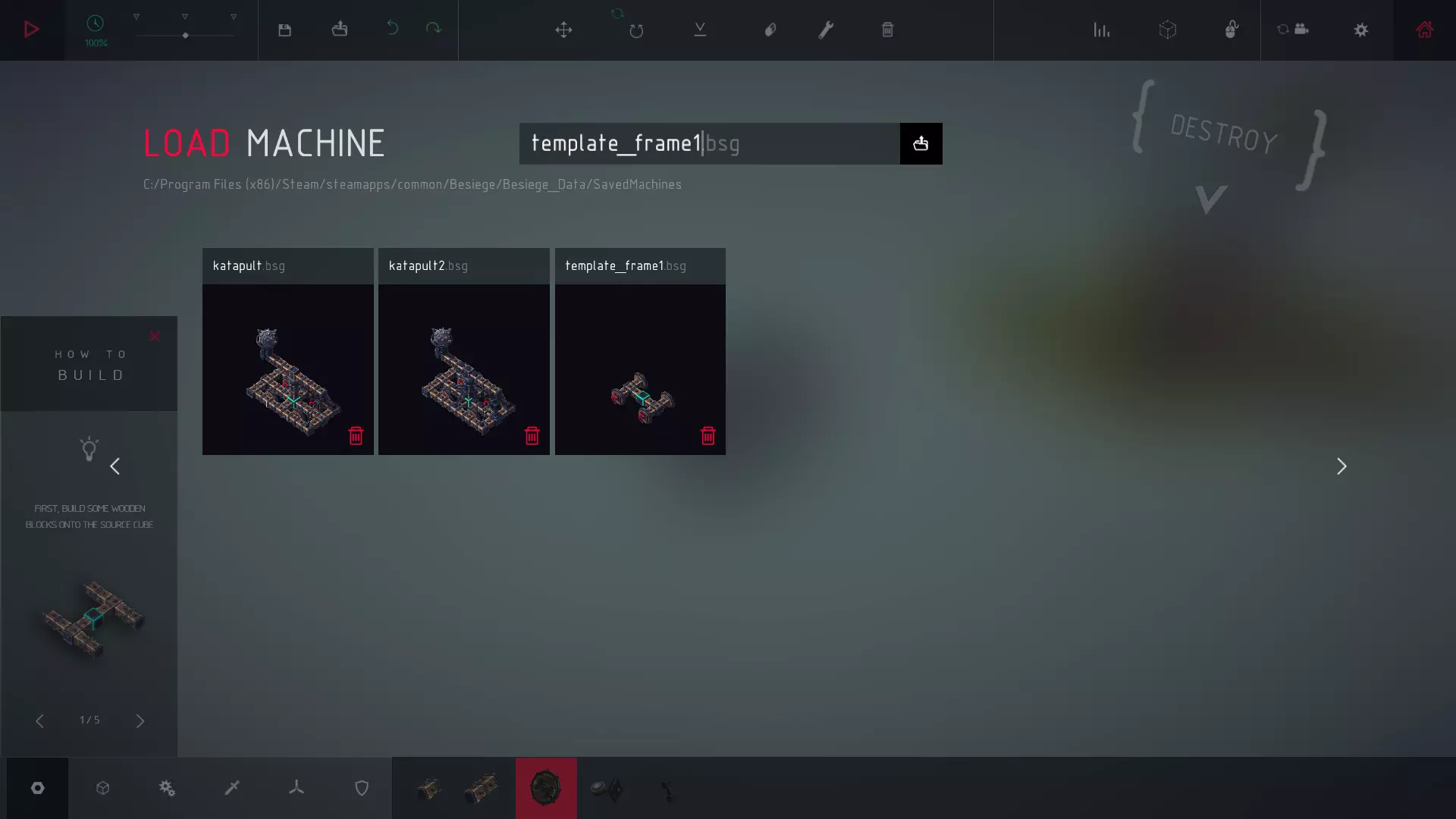Screen dimensions: 1456x819
Task: Click the red play simulation button
Action: click(x=31, y=30)
